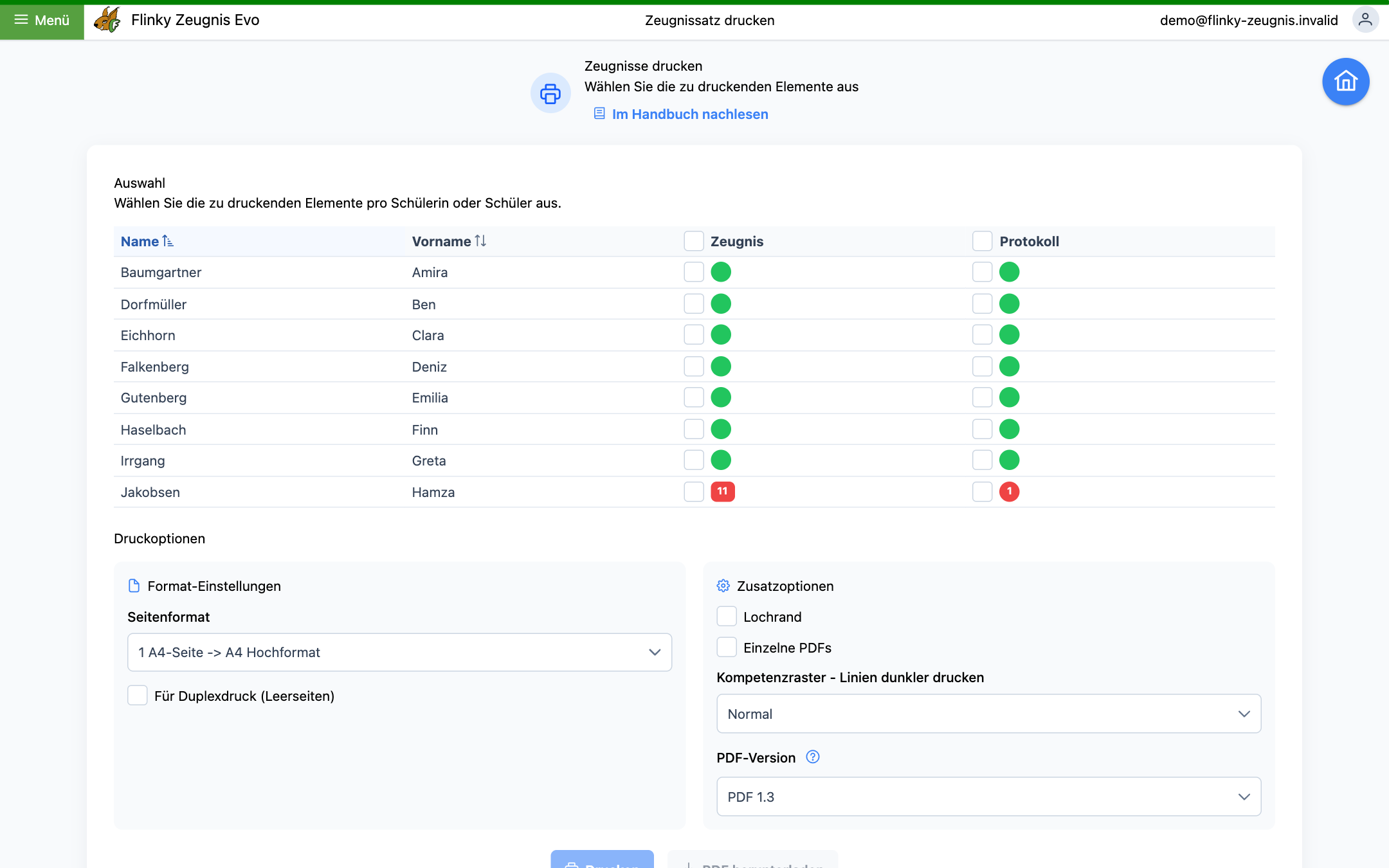Image resolution: width=1389 pixels, height=868 pixels.
Task: Click green Zeugnis status dot for Irrgang
Action: tap(721, 460)
